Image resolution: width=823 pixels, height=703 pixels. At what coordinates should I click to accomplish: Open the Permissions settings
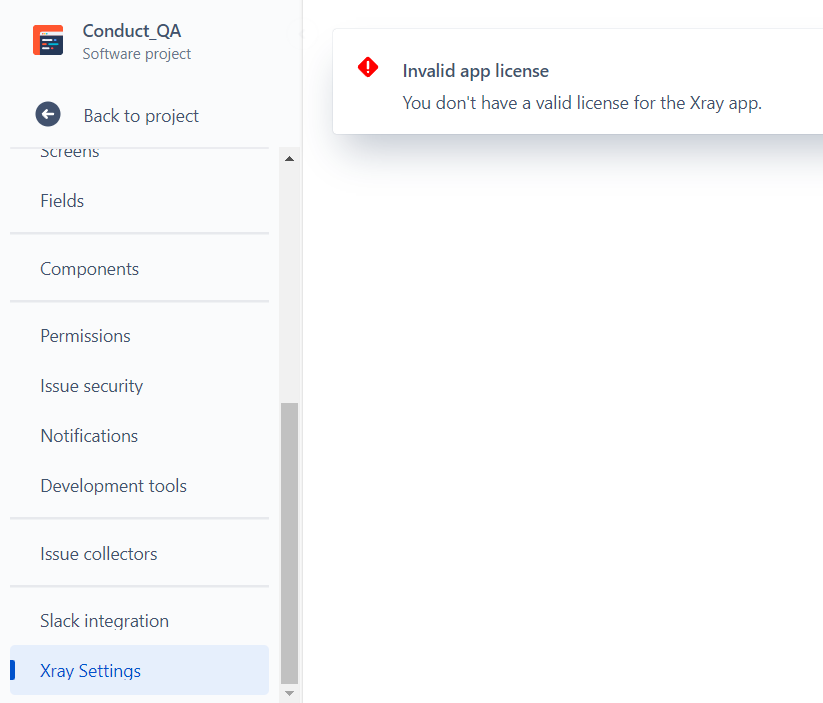point(85,335)
